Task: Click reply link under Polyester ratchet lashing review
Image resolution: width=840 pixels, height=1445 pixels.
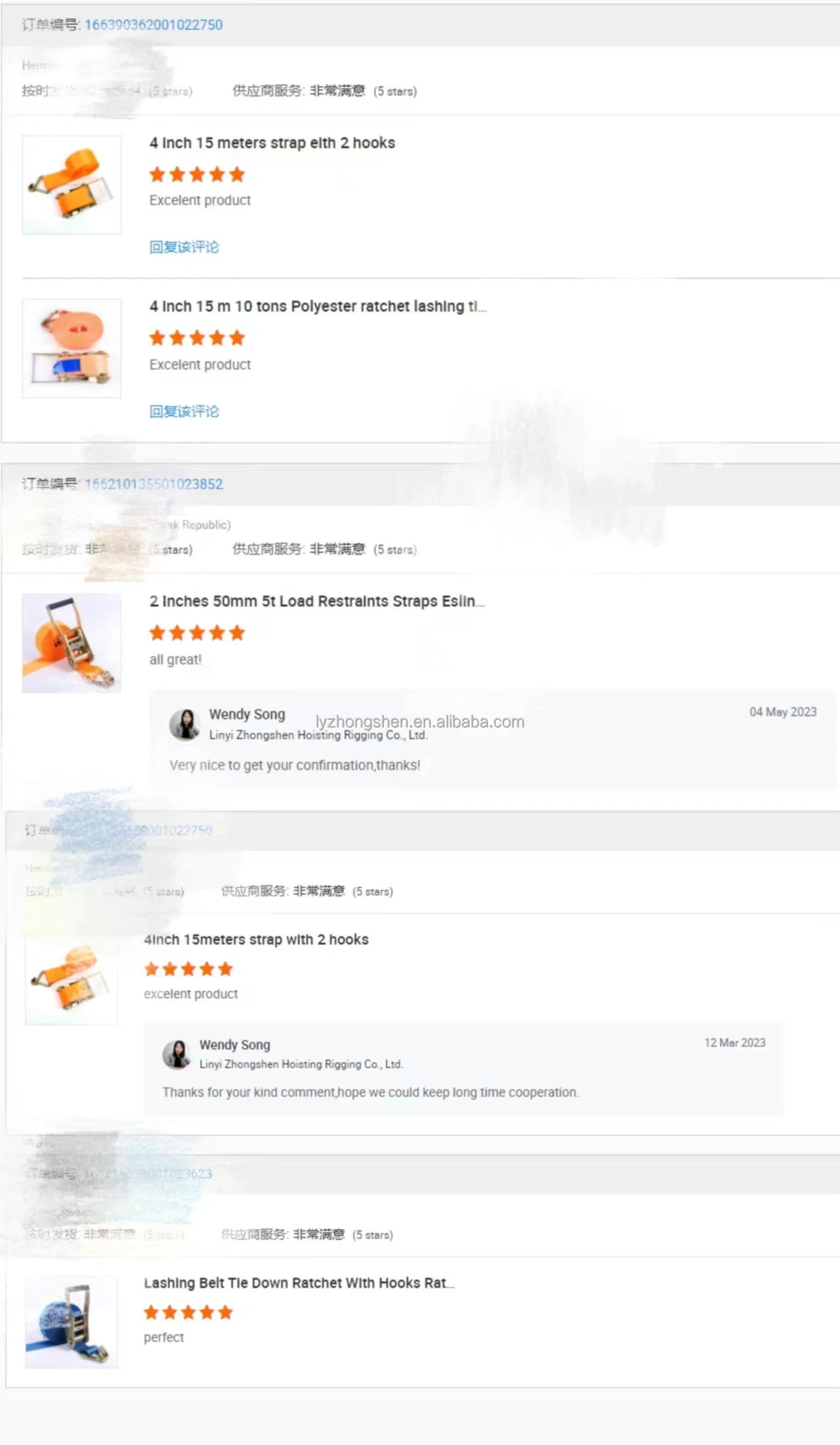Action: click(x=184, y=411)
